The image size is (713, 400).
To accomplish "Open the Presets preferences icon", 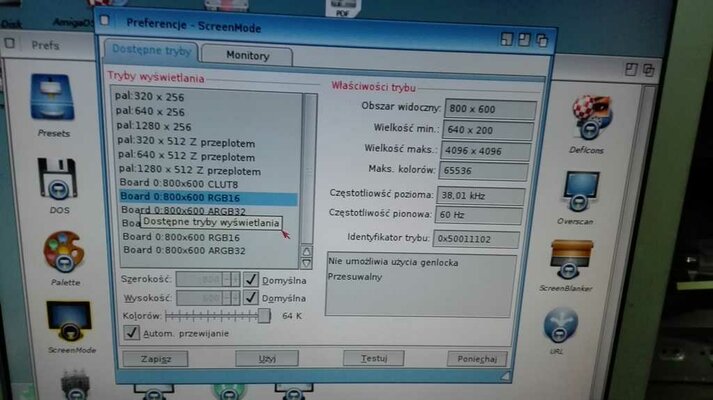I will click(x=52, y=104).
